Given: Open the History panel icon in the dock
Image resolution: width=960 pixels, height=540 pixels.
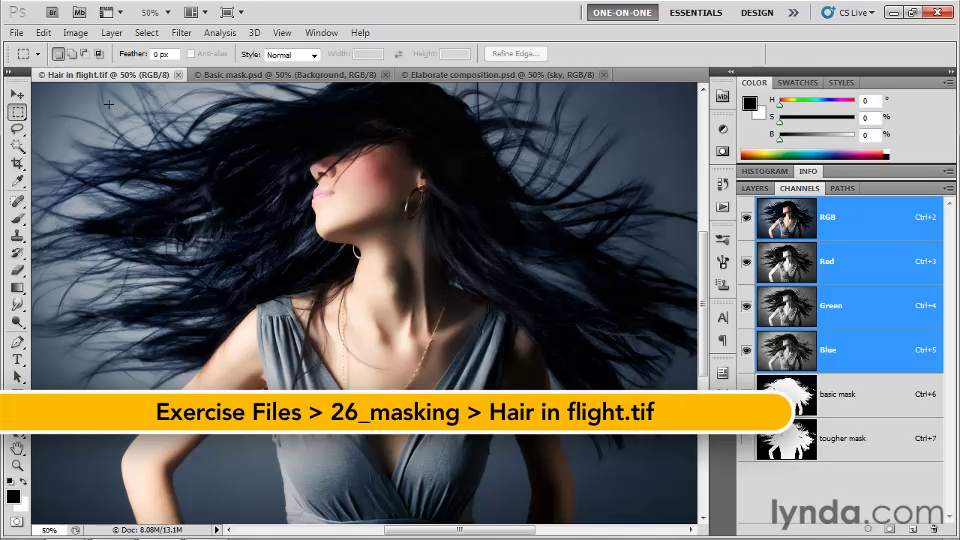Looking at the screenshot, I should click(x=722, y=184).
